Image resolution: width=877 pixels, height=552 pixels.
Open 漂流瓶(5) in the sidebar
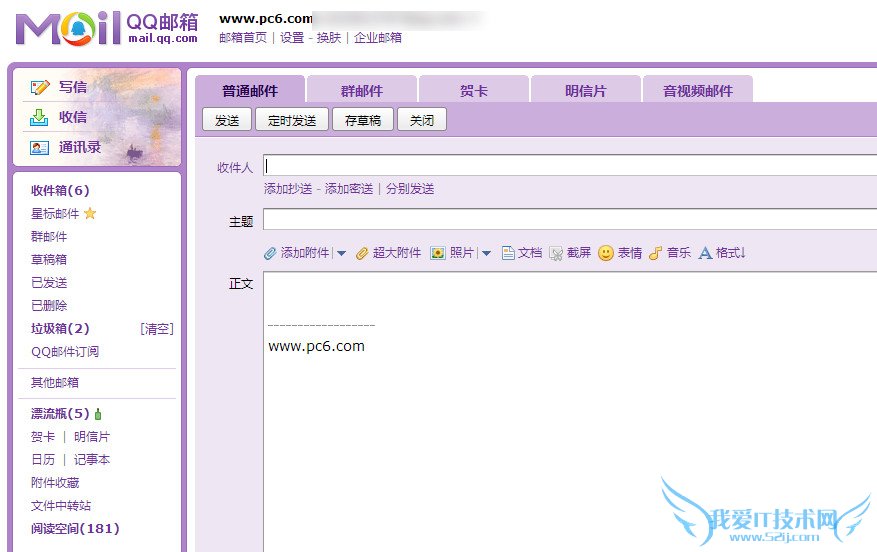click(x=60, y=414)
